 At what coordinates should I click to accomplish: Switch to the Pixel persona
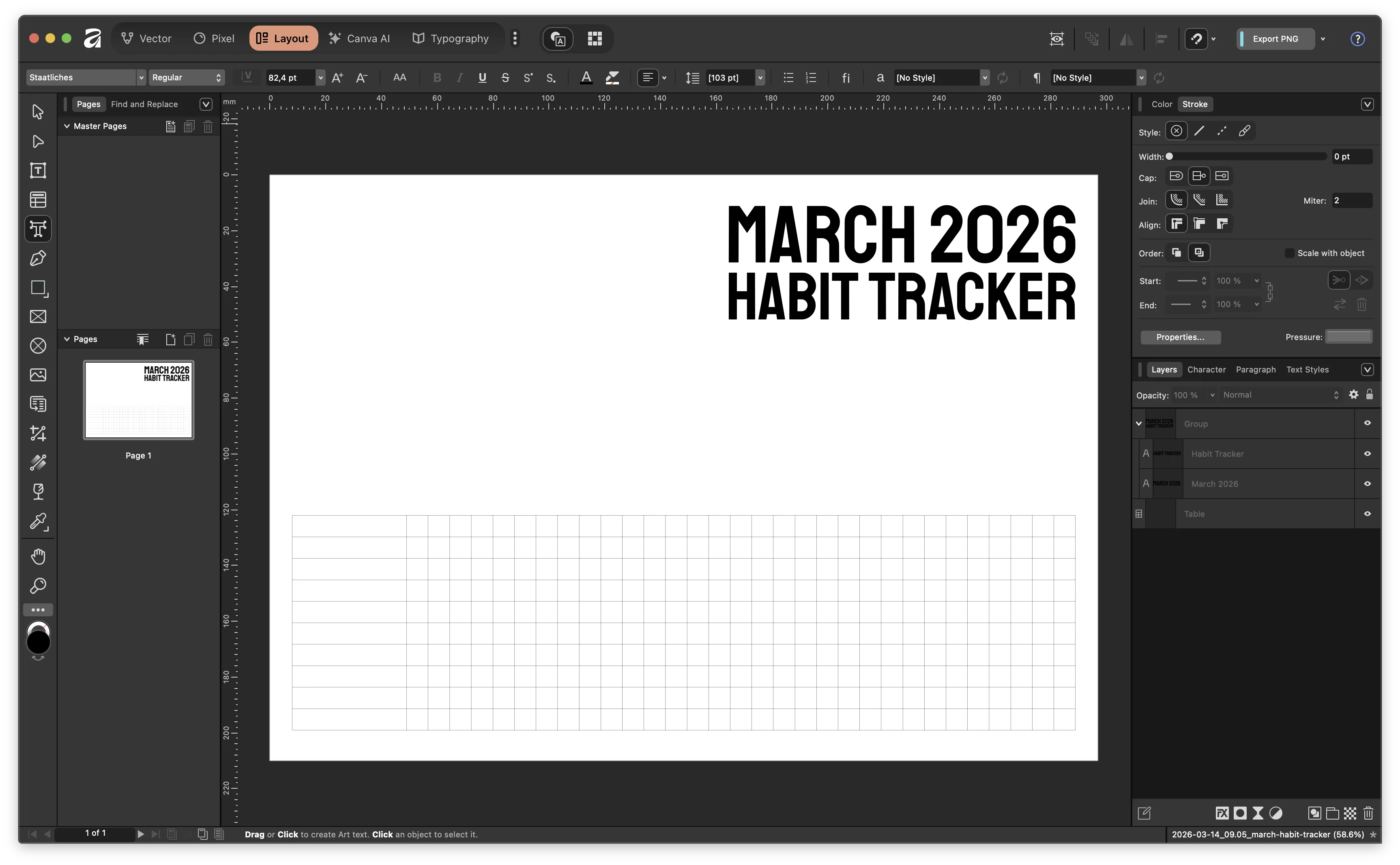coord(214,38)
